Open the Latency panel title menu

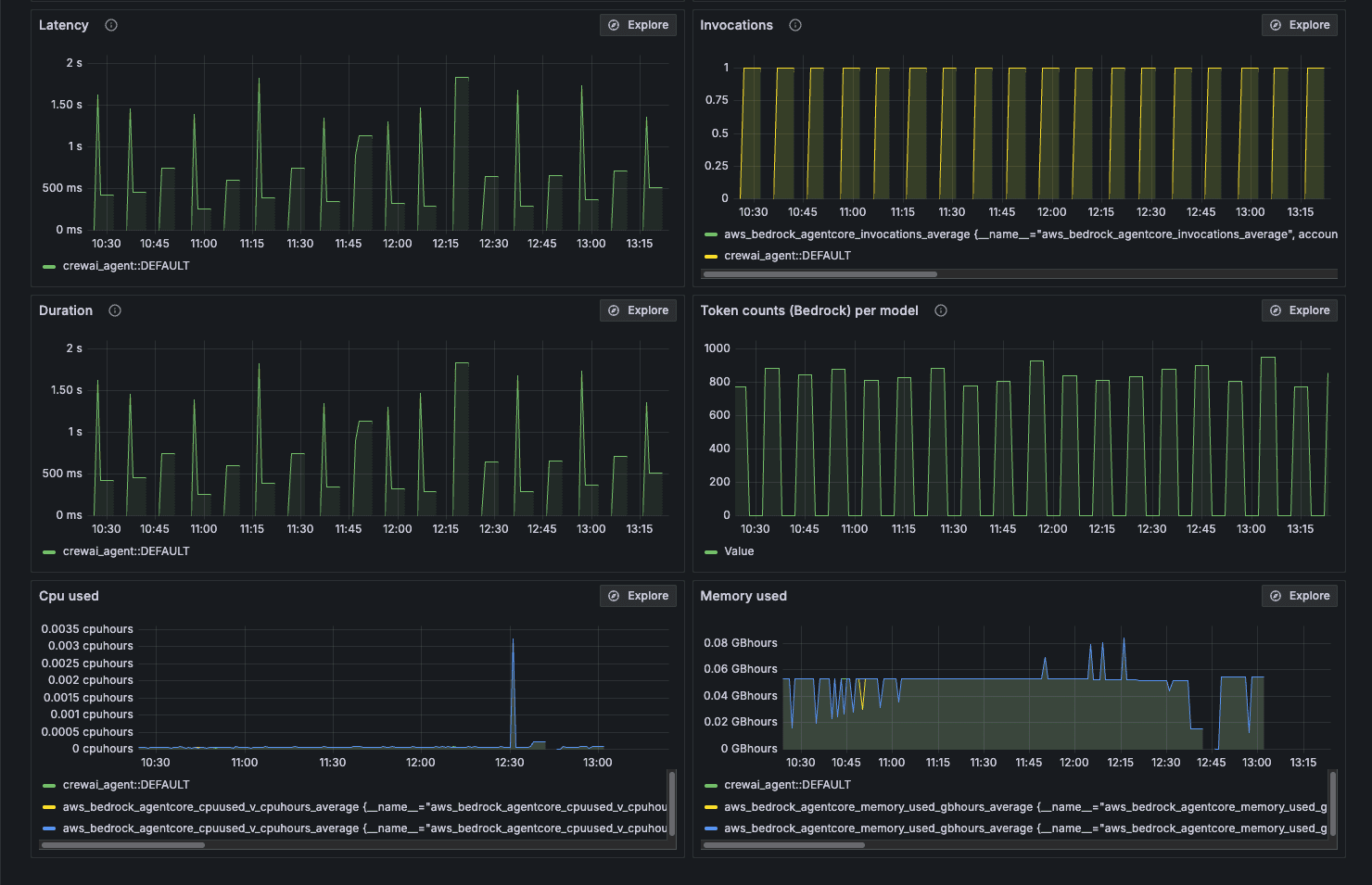click(64, 25)
